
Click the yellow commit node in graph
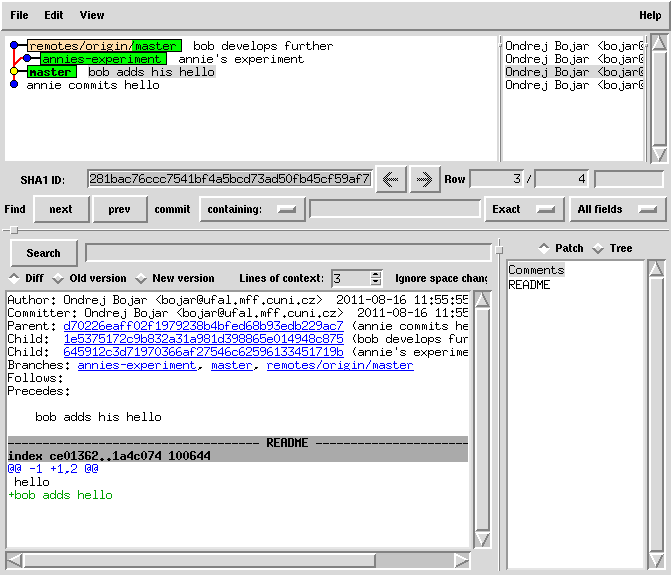(14, 72)
